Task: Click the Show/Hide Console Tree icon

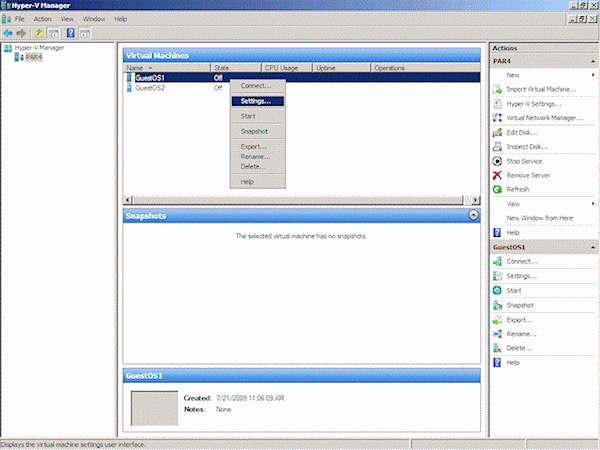Action: coord(54,33)
